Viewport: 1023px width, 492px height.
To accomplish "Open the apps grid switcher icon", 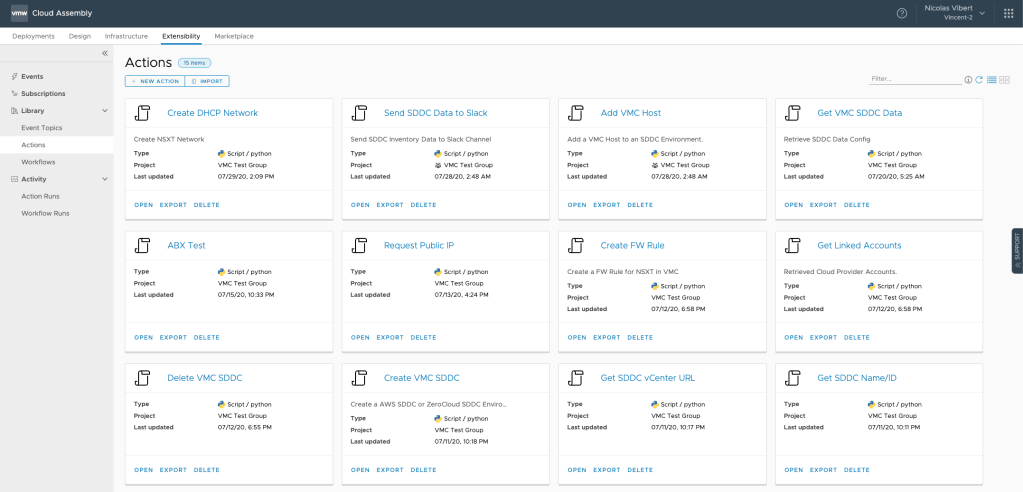I will (1007, 13).
